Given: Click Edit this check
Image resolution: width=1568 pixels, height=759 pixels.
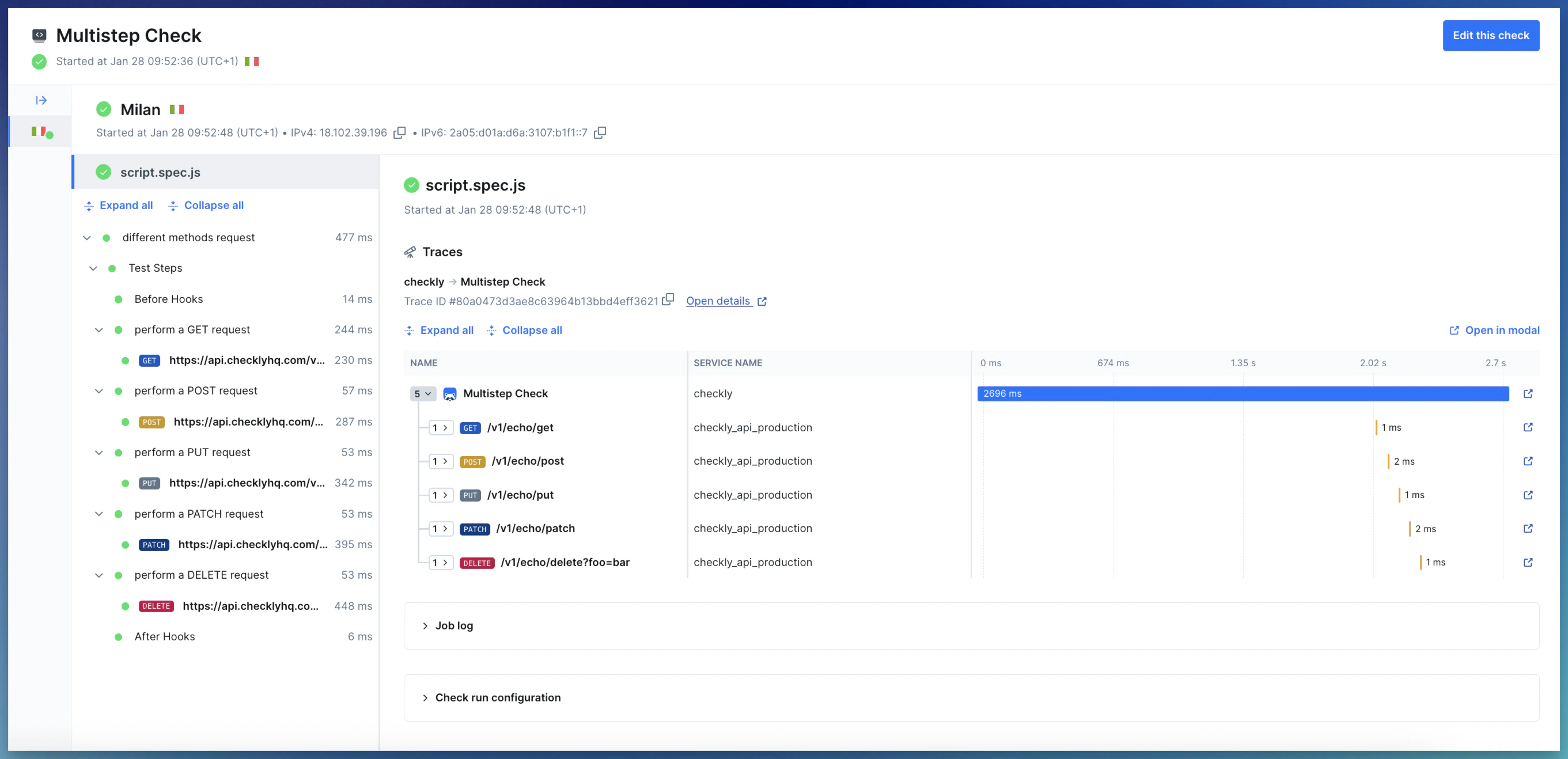Looking at the screenshot, I should (x=1491, y=35).
